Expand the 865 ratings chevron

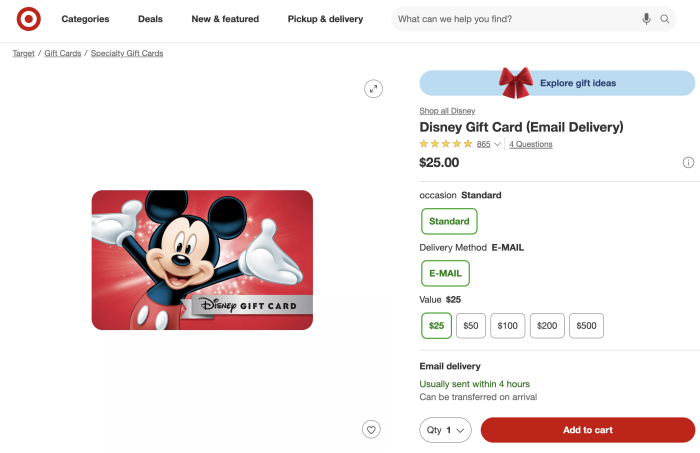498,144
